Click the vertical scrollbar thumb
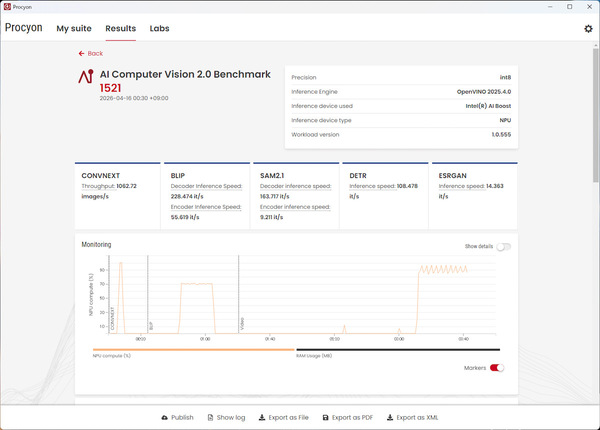The width and height of the screenshot is (600, 430). click(x=595, y=115)
